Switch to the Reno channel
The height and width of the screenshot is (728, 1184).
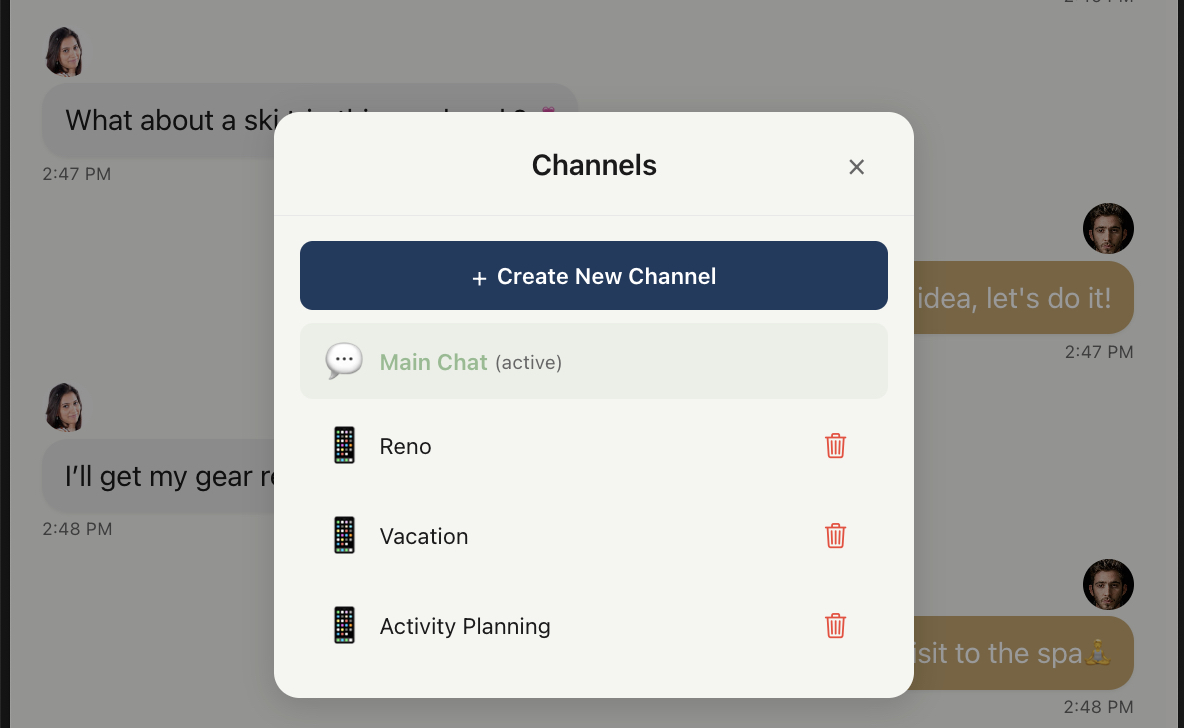pos(405,446)
